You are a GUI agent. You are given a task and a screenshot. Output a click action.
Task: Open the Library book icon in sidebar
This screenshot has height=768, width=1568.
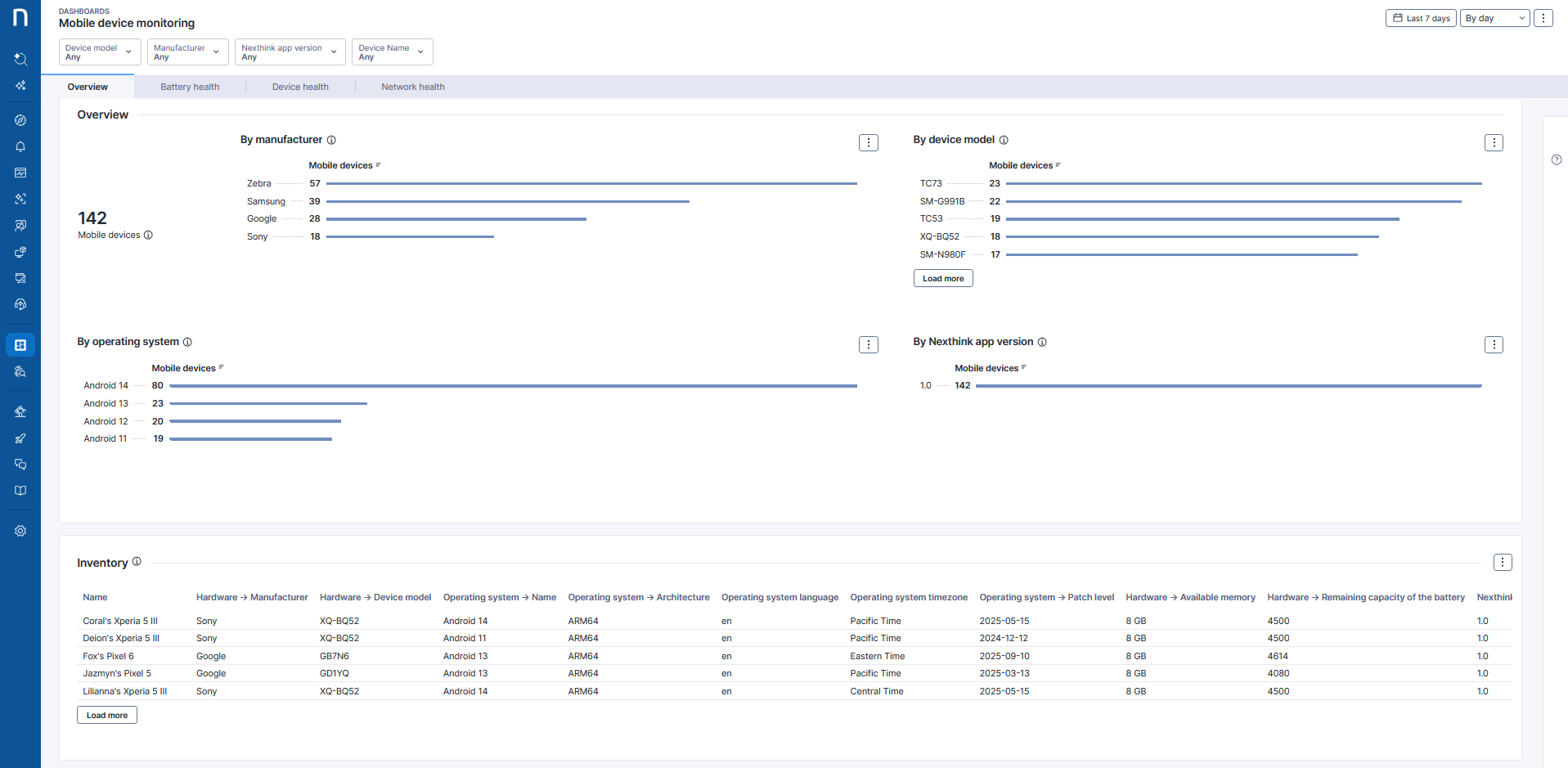[20, 491]
